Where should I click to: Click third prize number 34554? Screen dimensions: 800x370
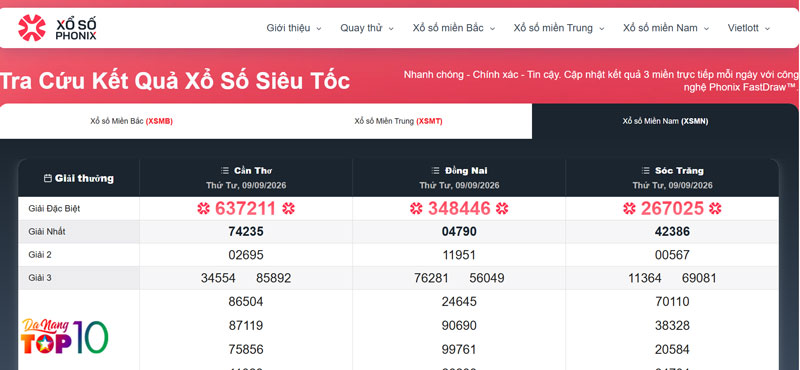(218, 278)
